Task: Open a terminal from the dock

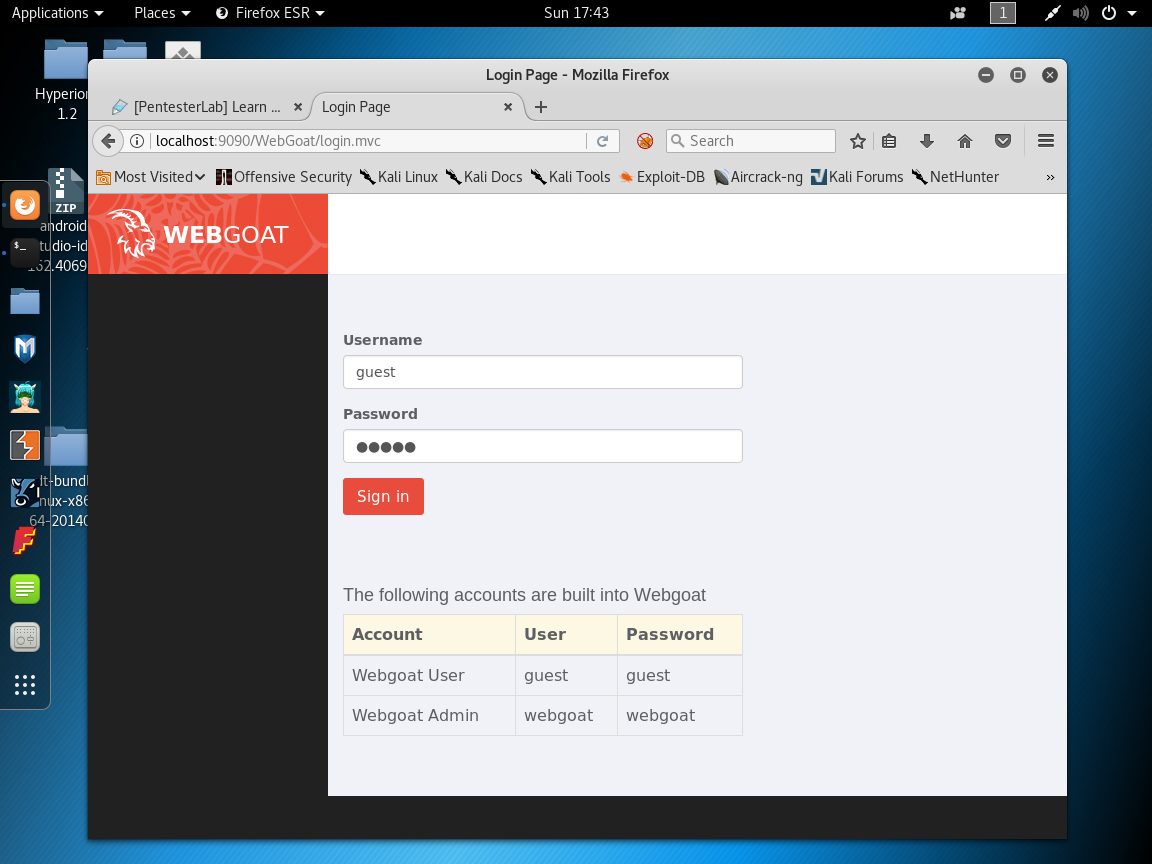Action: point(24,250)
